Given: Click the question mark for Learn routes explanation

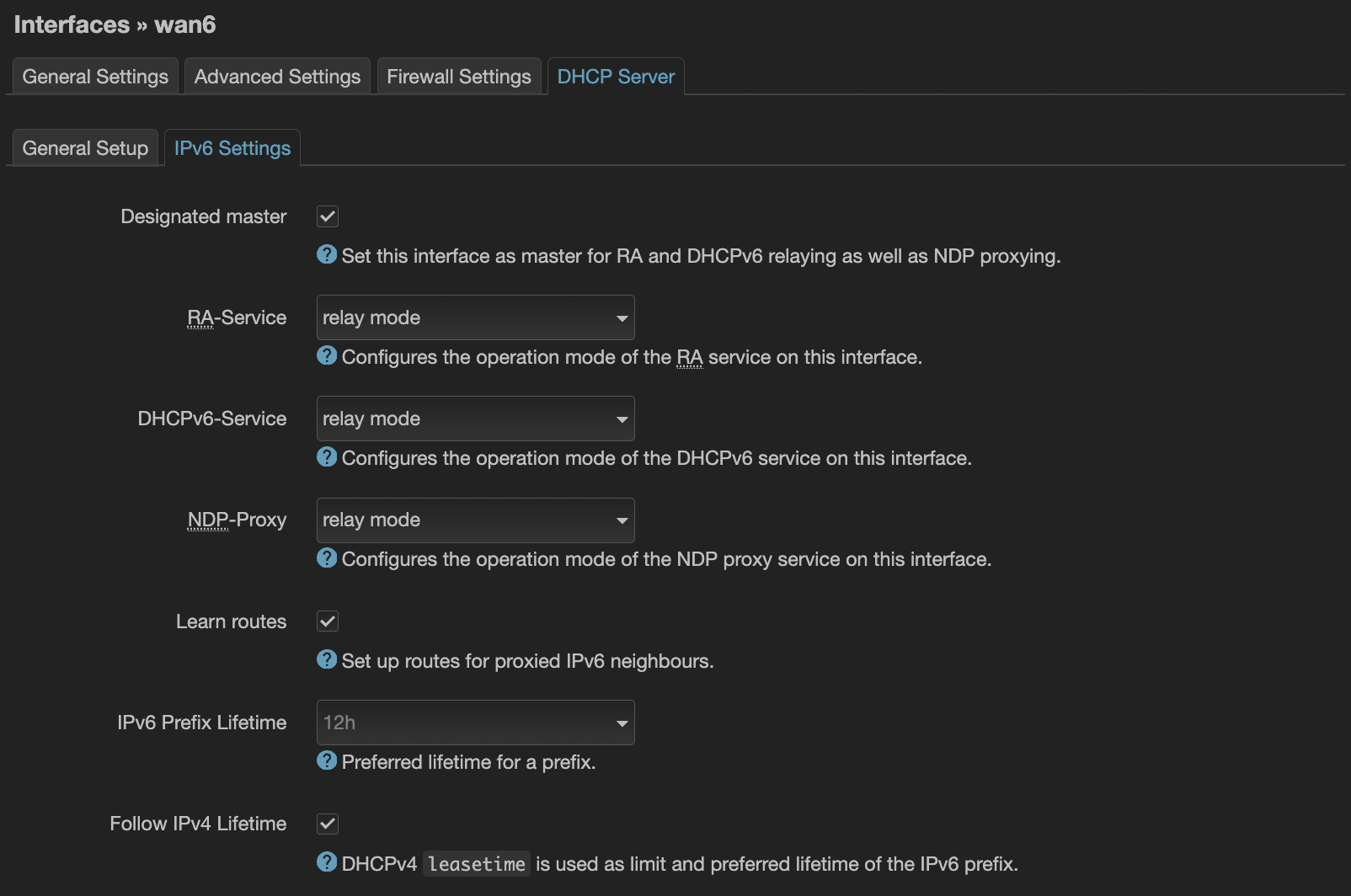Looking at the screenshot, I should [x=327, y=659].
